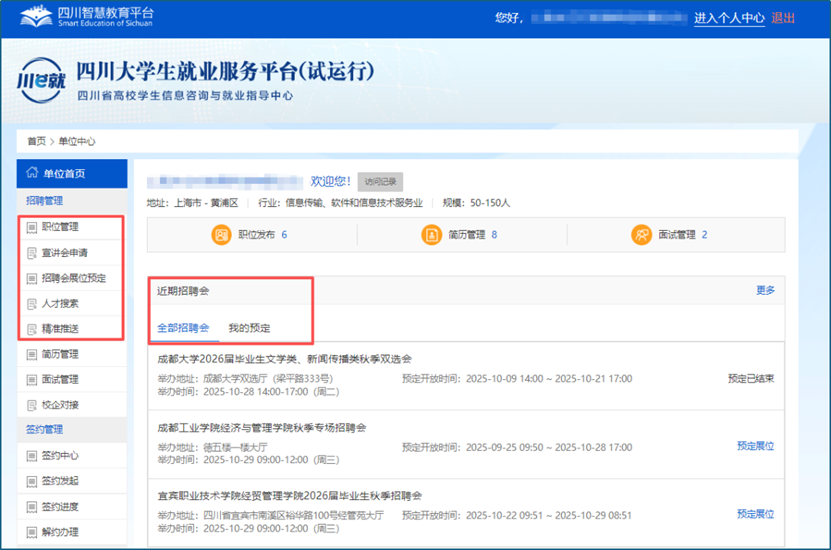Click the 访问记录 button
Viewport: 831px width, 550px height.
tap(380, 182)
